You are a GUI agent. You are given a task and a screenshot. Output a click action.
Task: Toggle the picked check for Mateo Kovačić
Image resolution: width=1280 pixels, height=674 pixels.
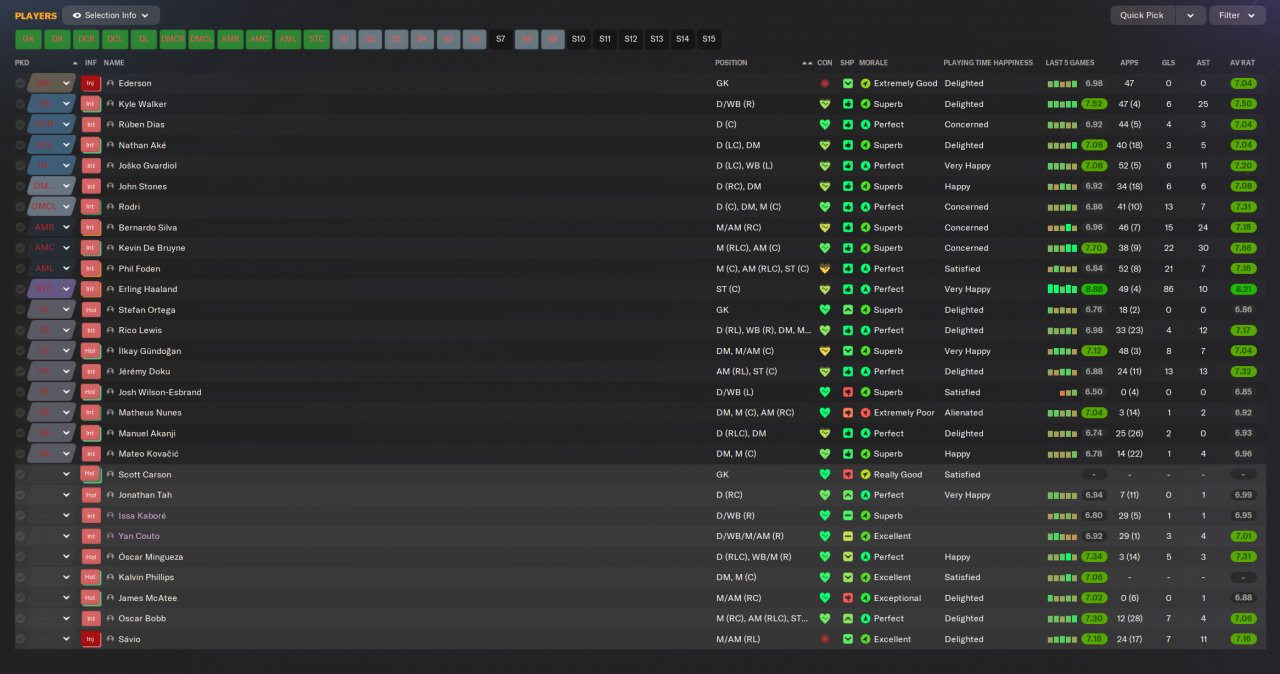coord(20,454)
